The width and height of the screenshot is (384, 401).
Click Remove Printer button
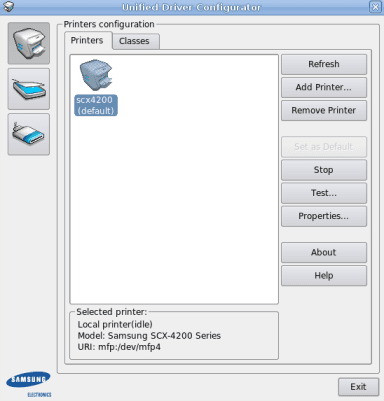pyautogui.click(x=324, y=110)
